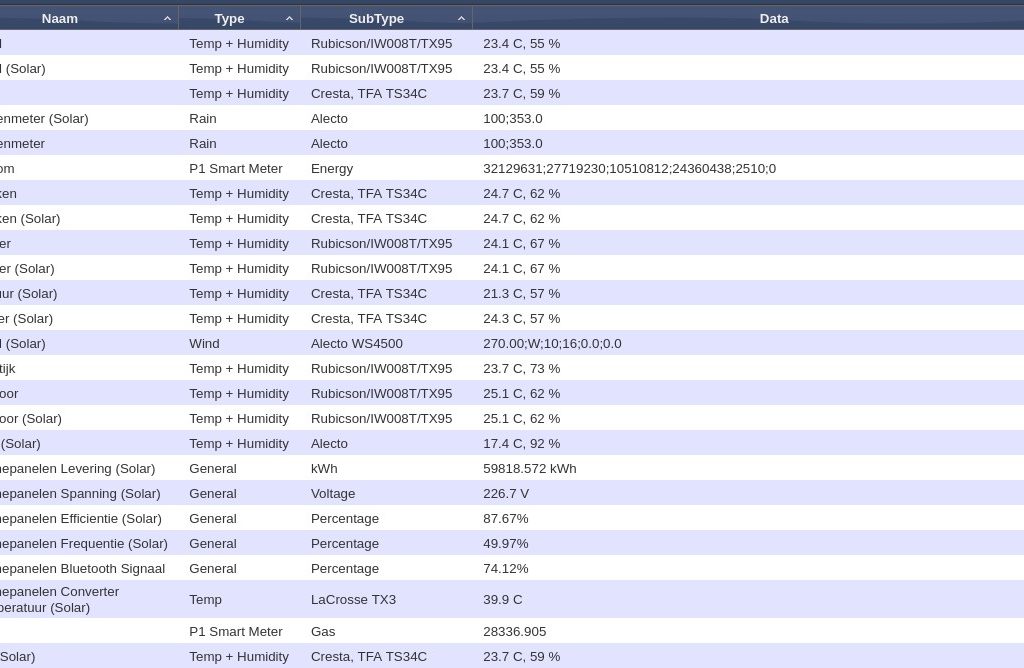Click the 17.4 C, 92 % data cell
Screen dimensions: 1024x668
tap(521, 443)
